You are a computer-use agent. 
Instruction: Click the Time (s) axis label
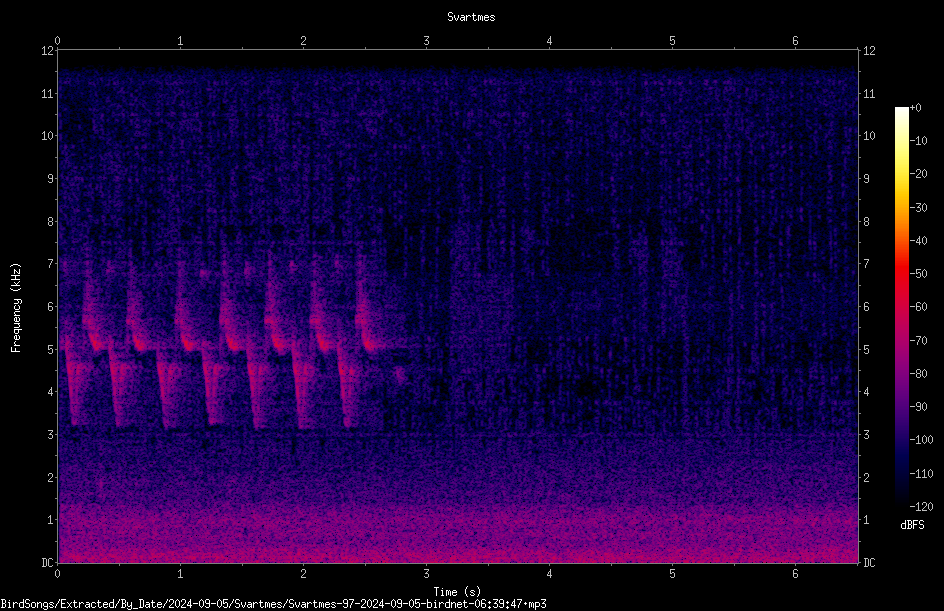[457, 592]
